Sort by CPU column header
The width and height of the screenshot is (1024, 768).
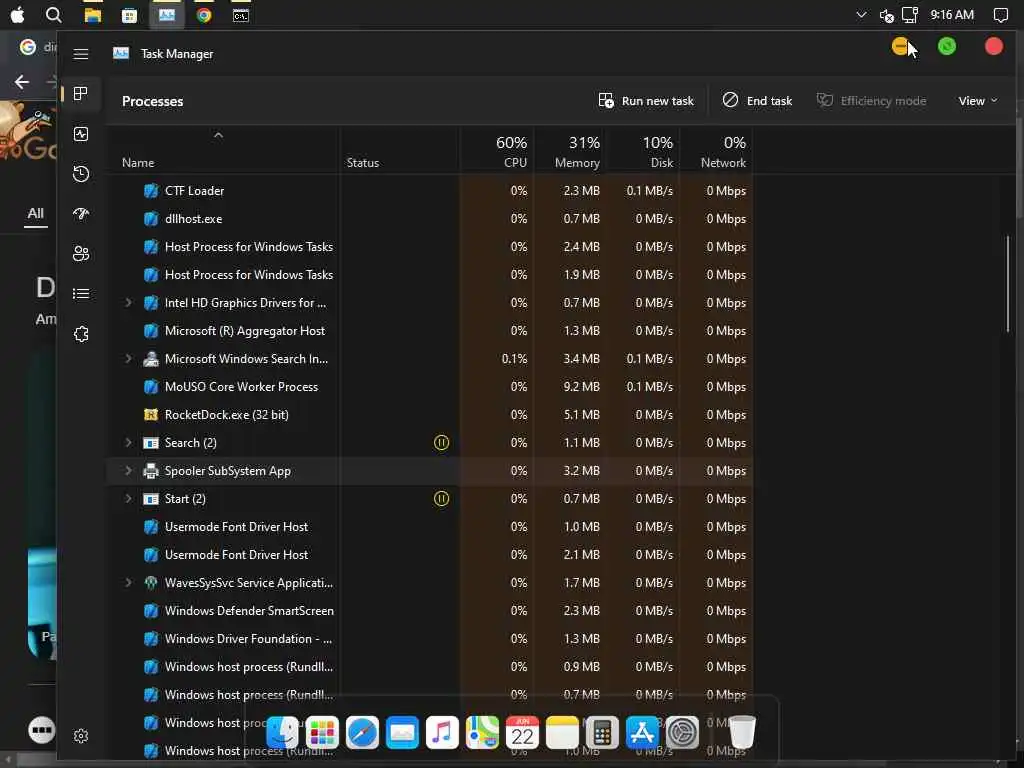click(498, 152)
